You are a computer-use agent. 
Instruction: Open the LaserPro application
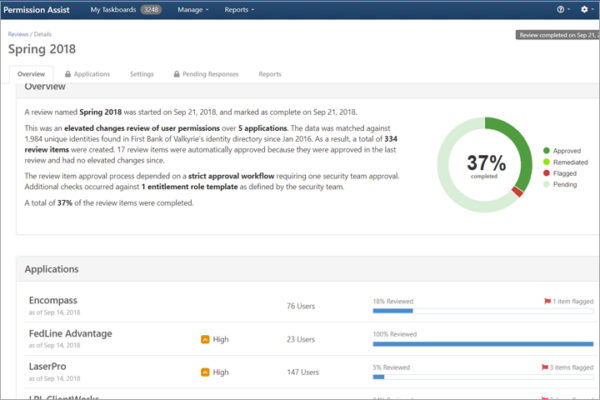(x=47, y=366)
